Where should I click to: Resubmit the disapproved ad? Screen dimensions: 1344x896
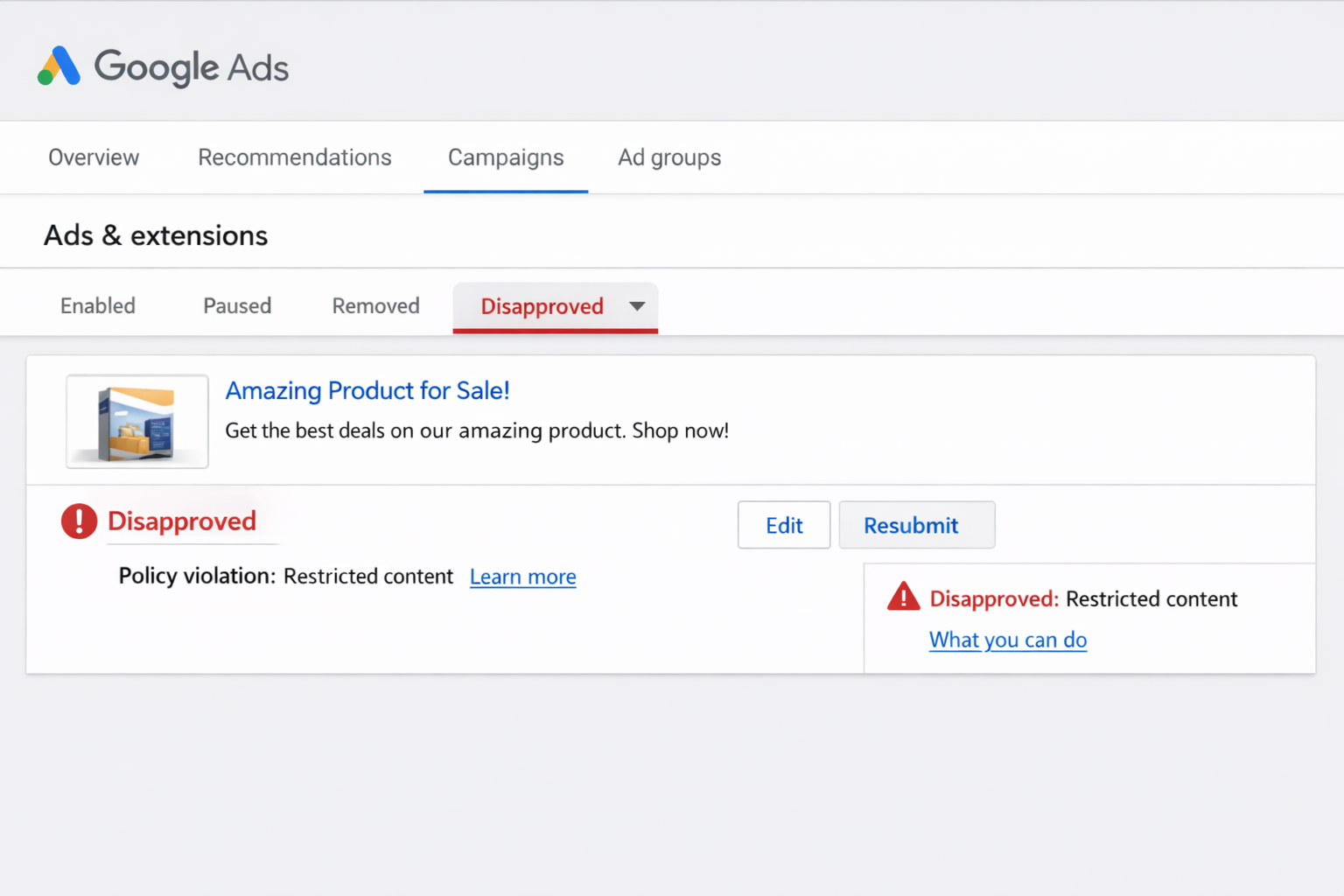916,525
